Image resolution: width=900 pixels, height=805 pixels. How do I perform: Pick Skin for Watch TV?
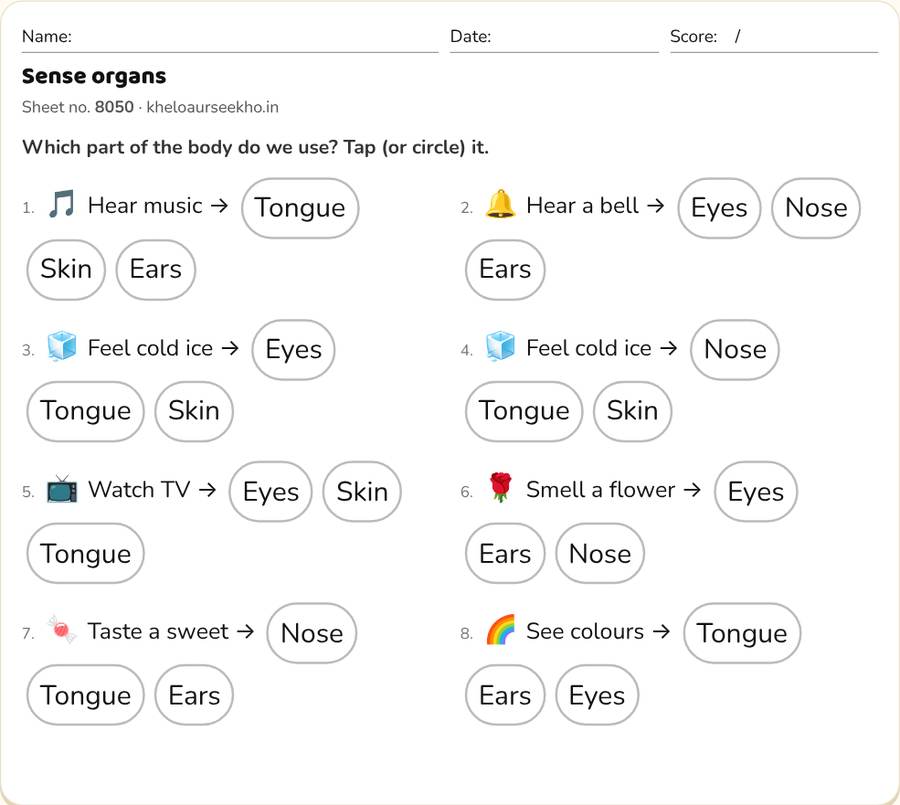click(x=362, y=491)
